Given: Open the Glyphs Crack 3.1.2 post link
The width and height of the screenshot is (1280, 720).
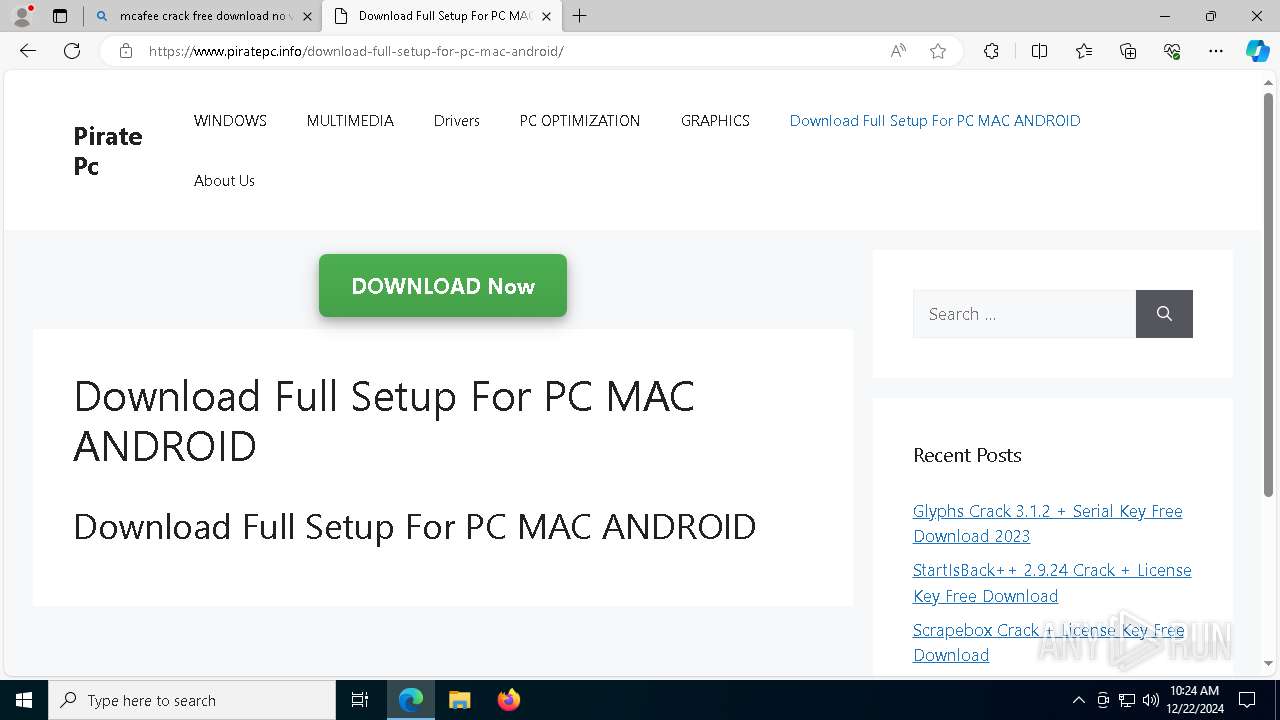Looking at the screenshot, I should pyautogui.click(x=1047, y=523).
